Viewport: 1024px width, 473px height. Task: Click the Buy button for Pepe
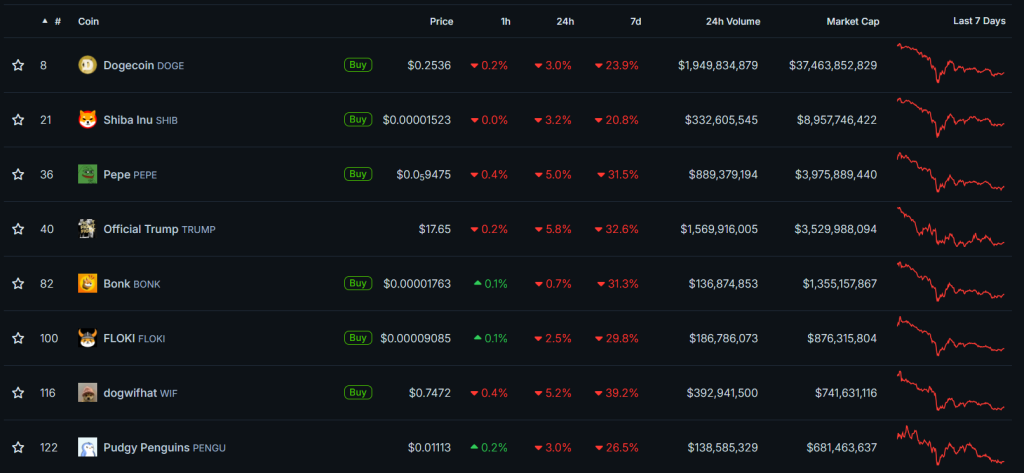click(358, 174)
